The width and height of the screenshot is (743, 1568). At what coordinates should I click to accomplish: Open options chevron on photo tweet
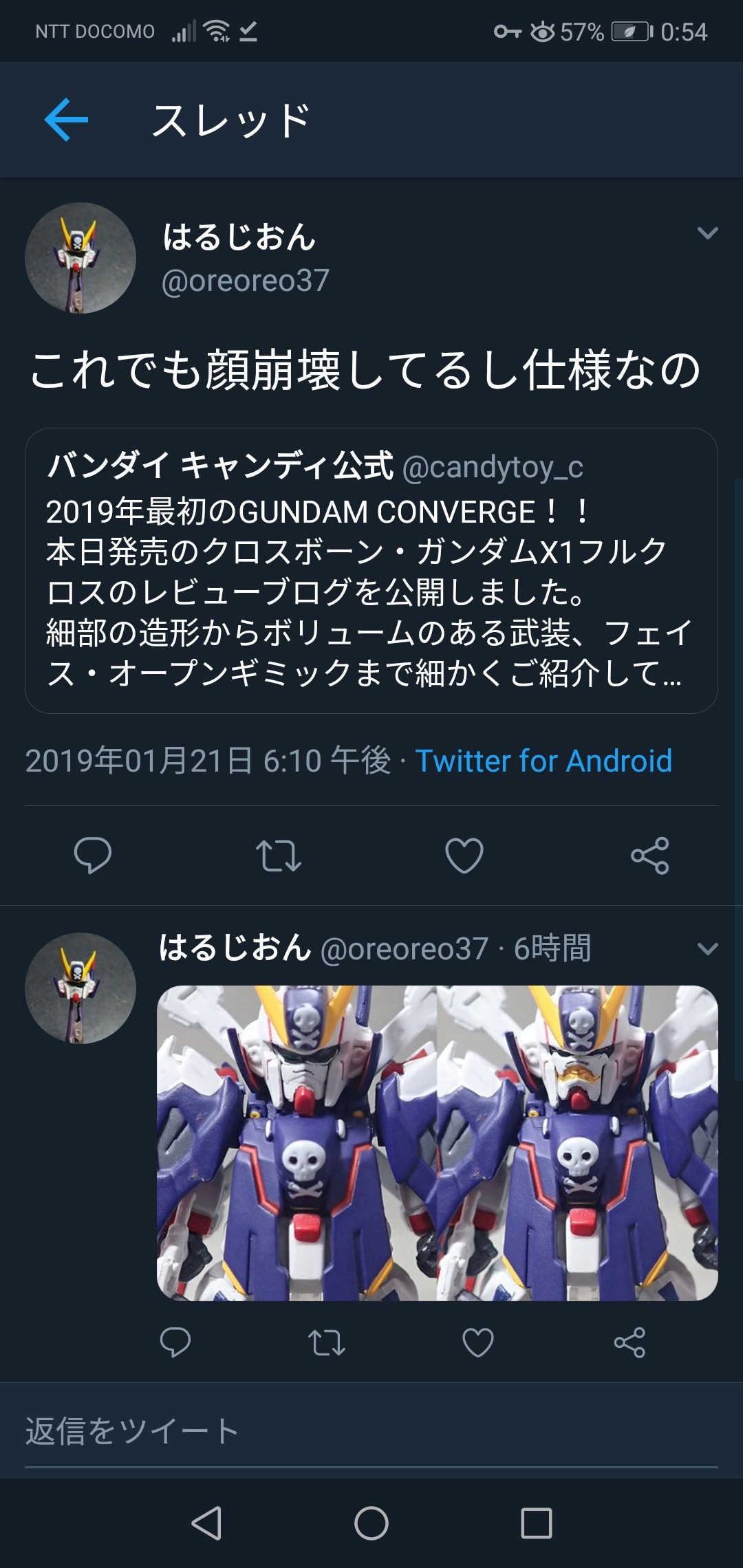[x=708, y=949]
